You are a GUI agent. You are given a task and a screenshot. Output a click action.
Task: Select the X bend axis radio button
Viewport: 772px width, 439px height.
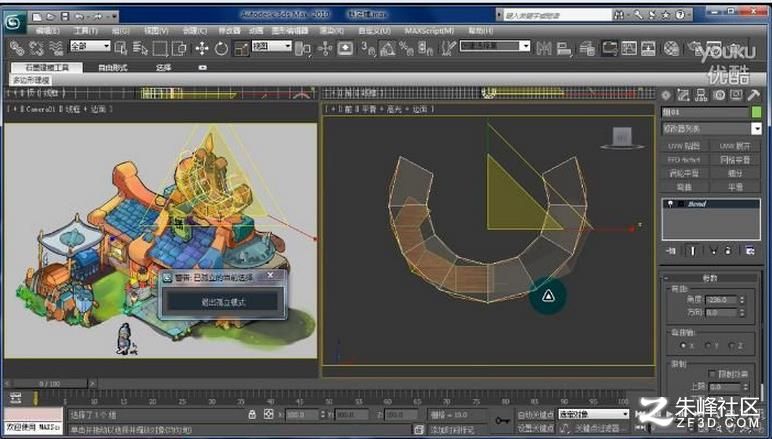pyautogui.click(x=683, y=345)
